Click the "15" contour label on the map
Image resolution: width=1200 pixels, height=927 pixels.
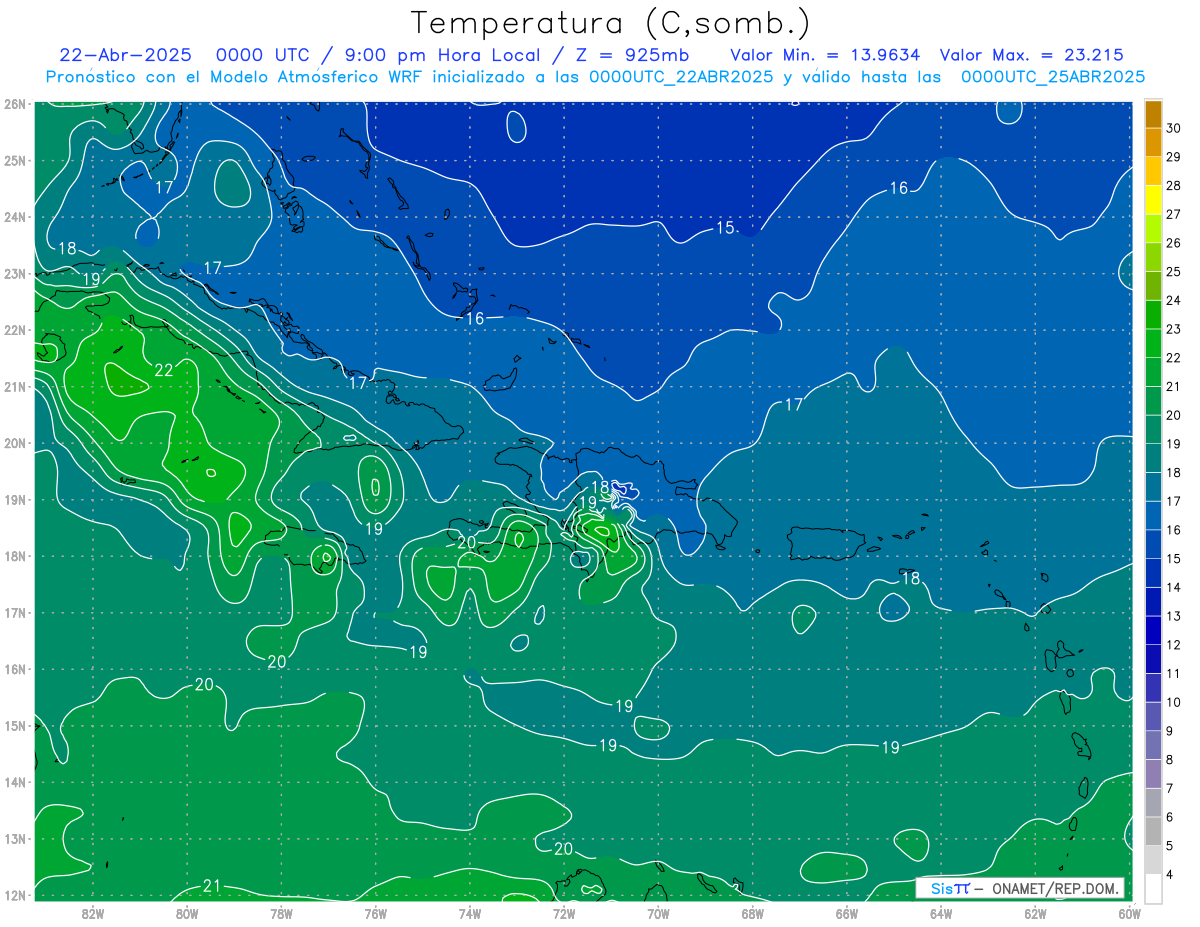[x=725, y=228]
